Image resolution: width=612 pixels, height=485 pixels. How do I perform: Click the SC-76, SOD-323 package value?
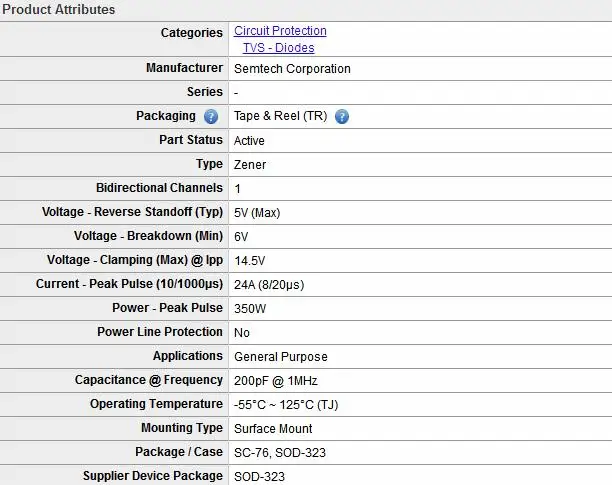280,453
